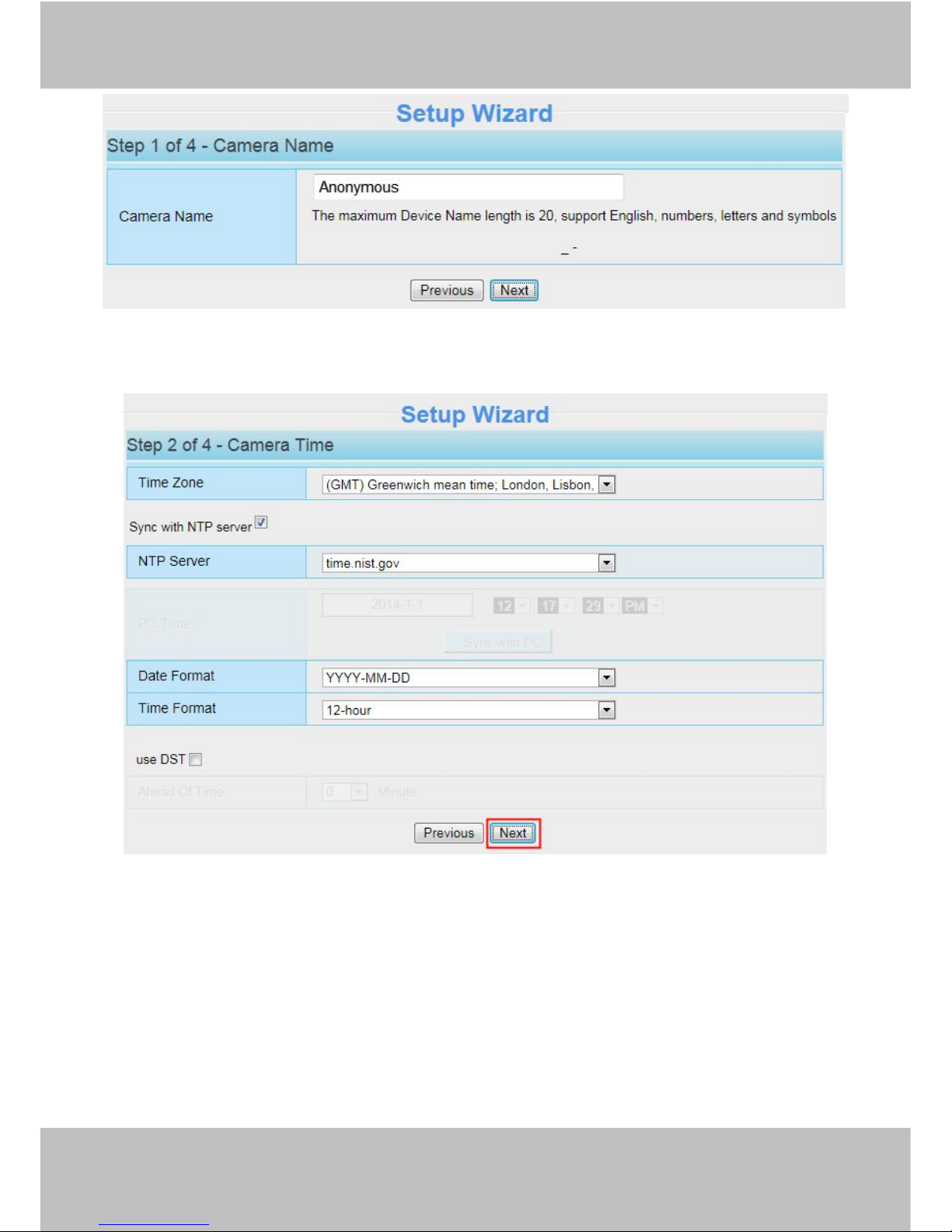
Task: Open the NTP Server dropdown
Action: (x=469, y=563)
